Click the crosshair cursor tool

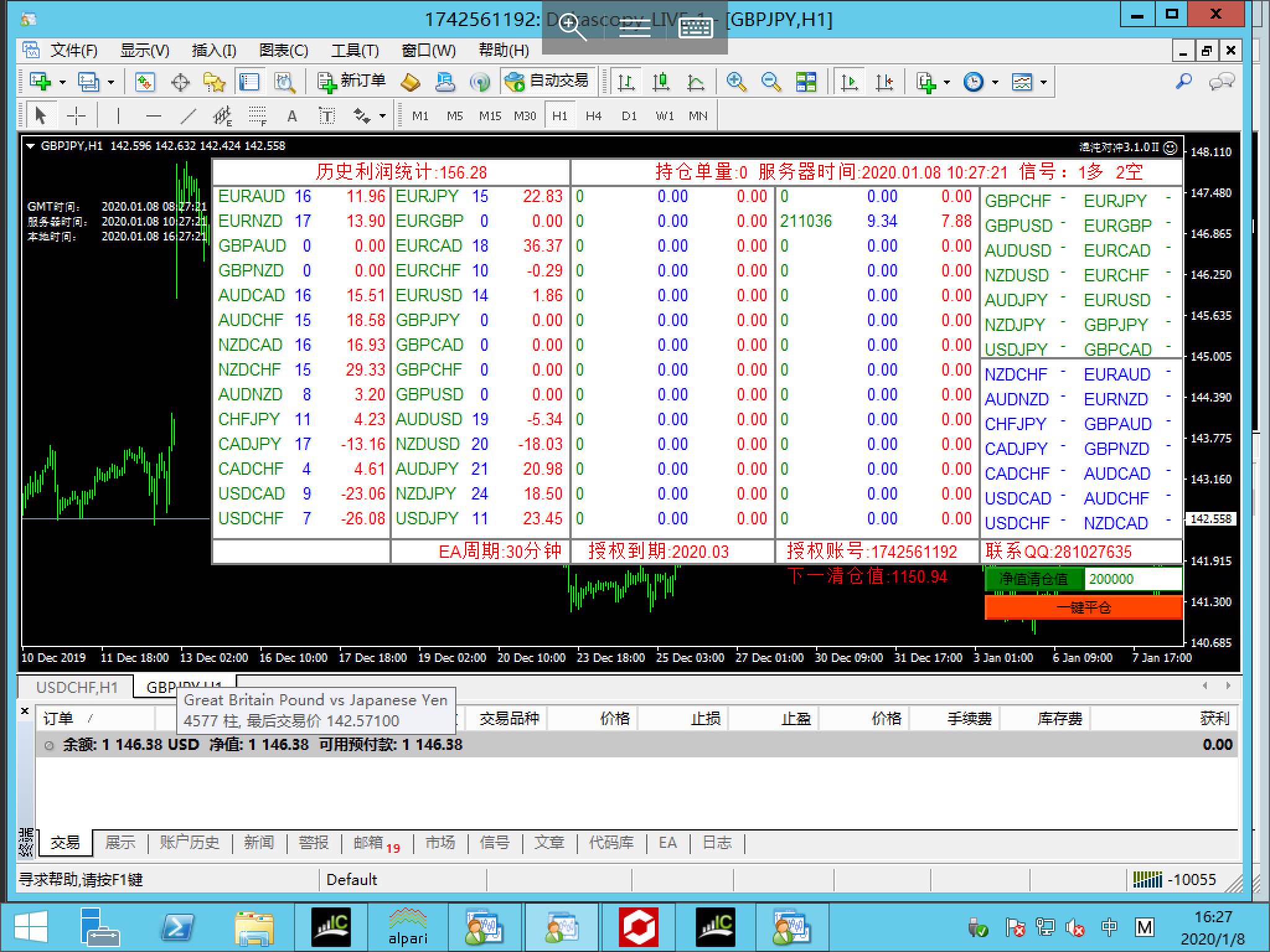pyautogui.click(x=76, y=116)
